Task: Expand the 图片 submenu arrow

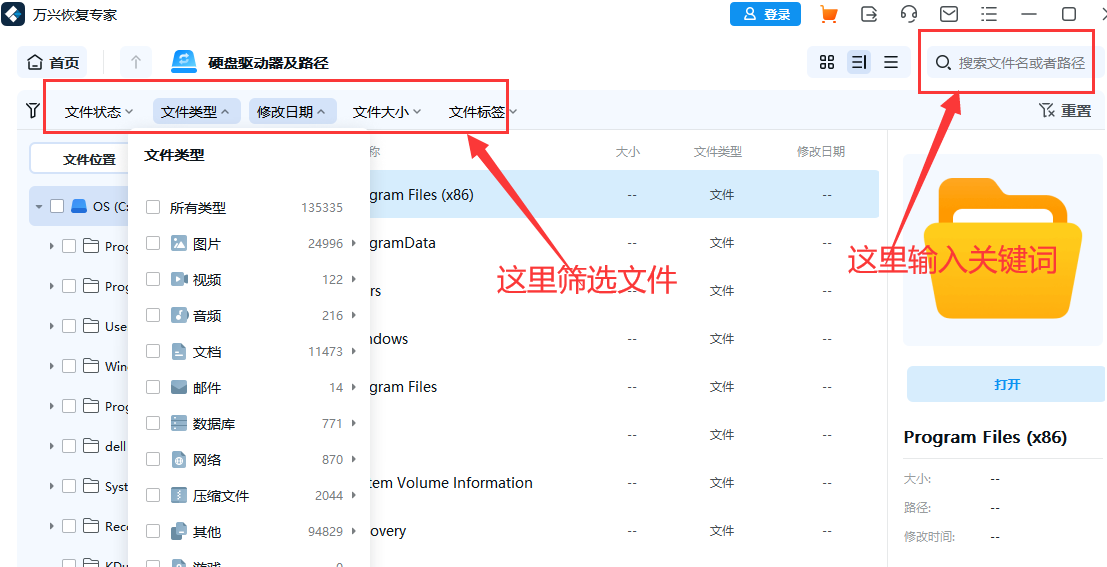Action: pos(354,244)
